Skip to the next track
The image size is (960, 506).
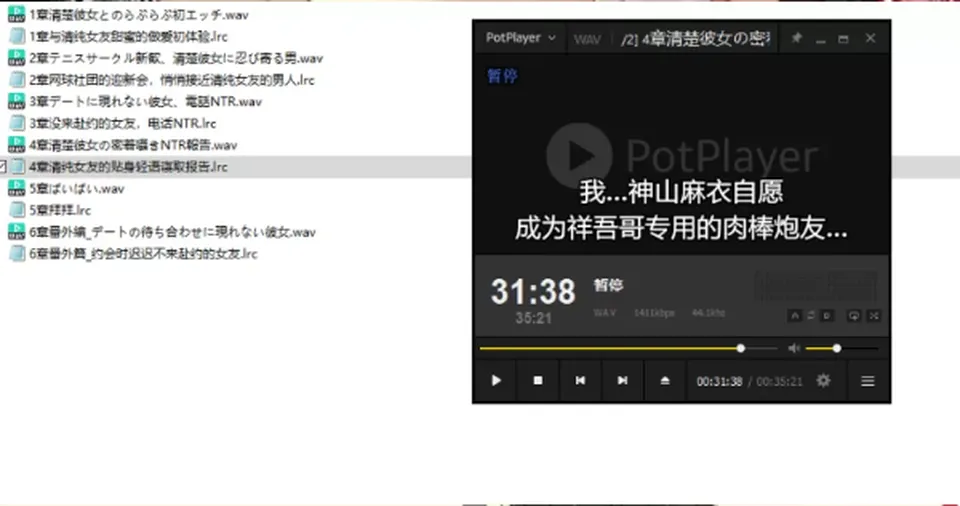tap(622, 381)
